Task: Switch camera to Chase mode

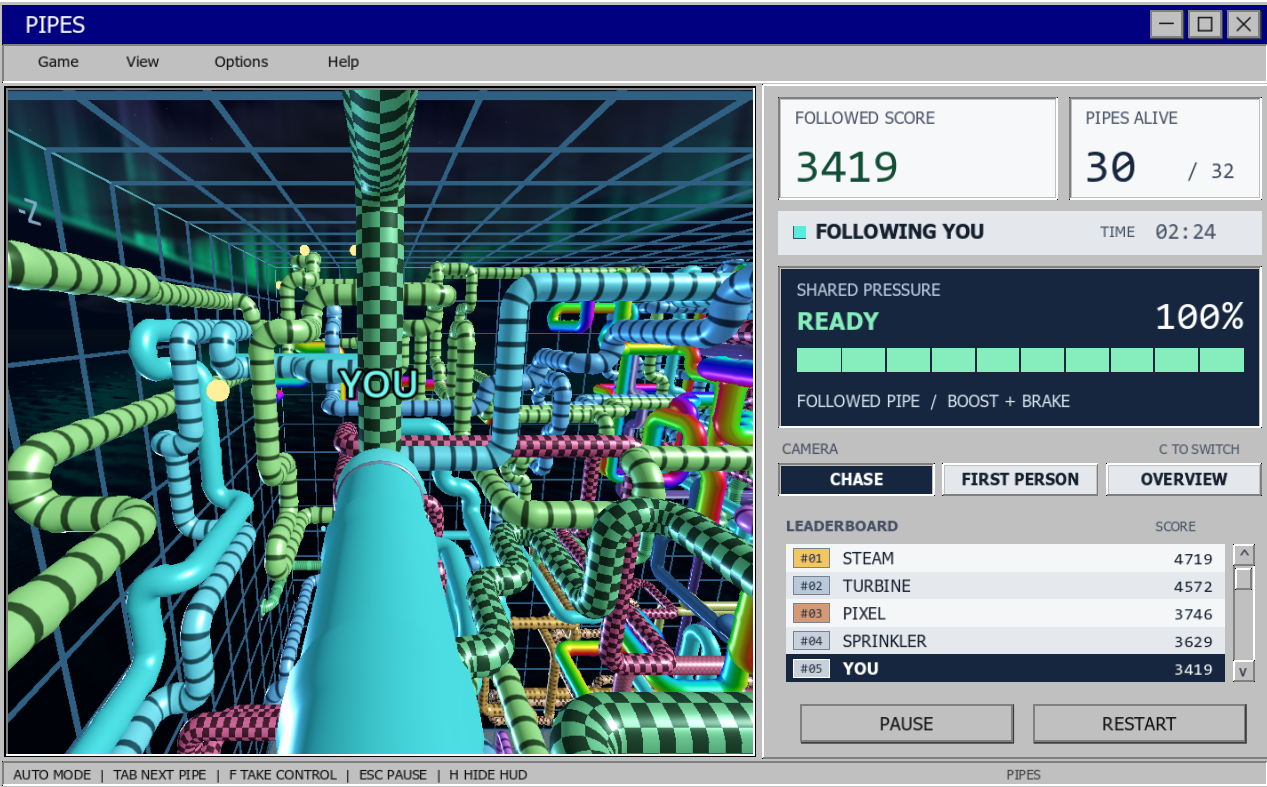Action: (856, 479)
